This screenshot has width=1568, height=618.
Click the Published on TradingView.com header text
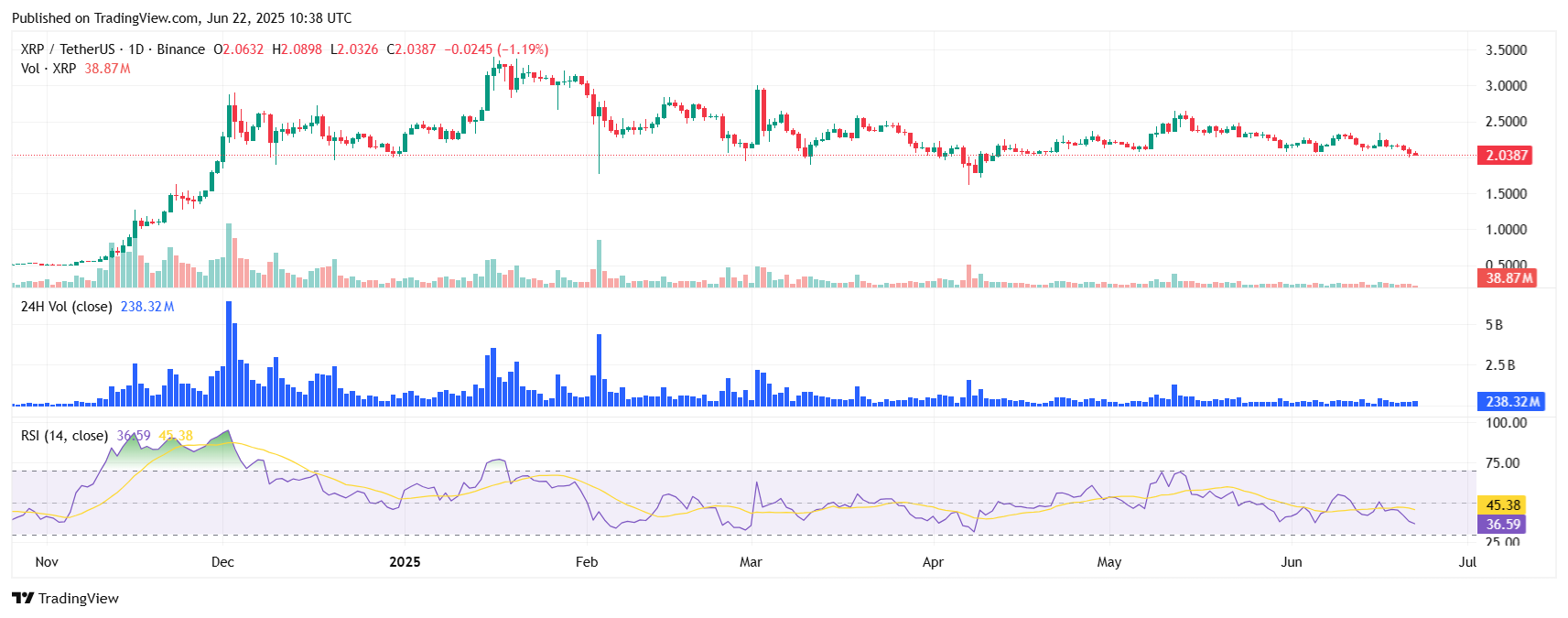pos(181,18)
